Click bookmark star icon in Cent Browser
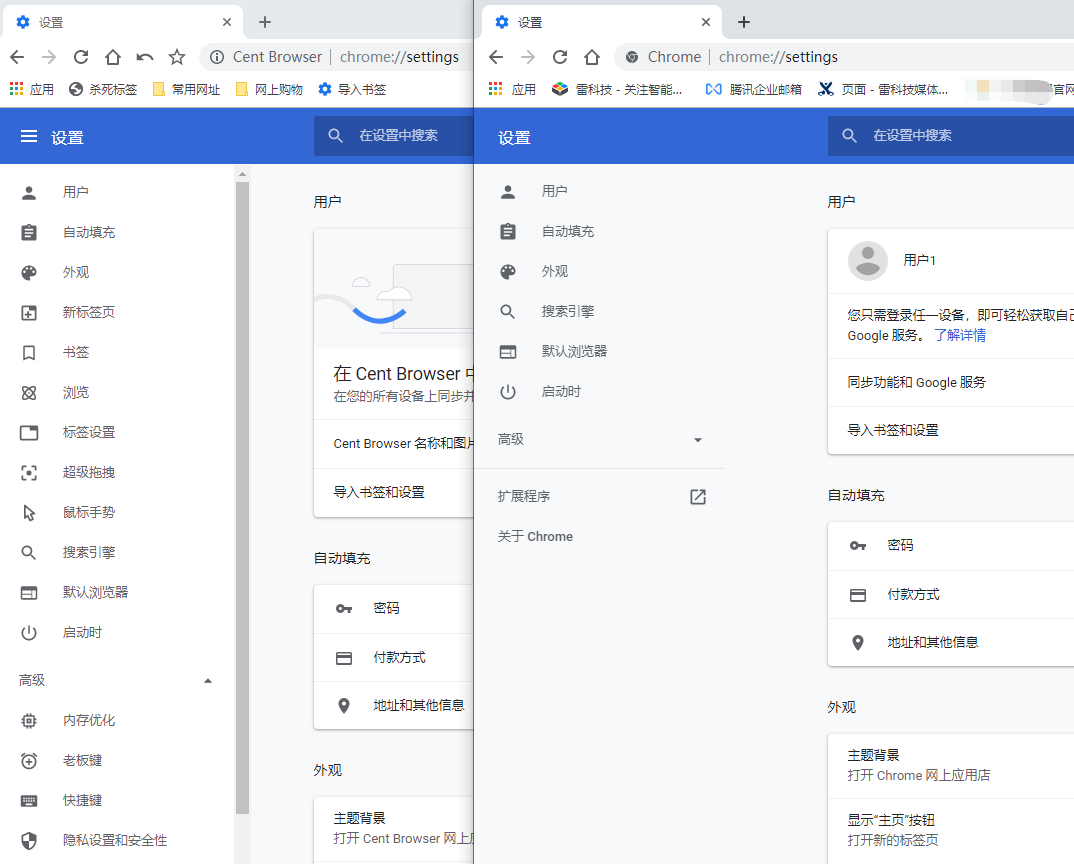1074x864 pixels. click(177, 57)
